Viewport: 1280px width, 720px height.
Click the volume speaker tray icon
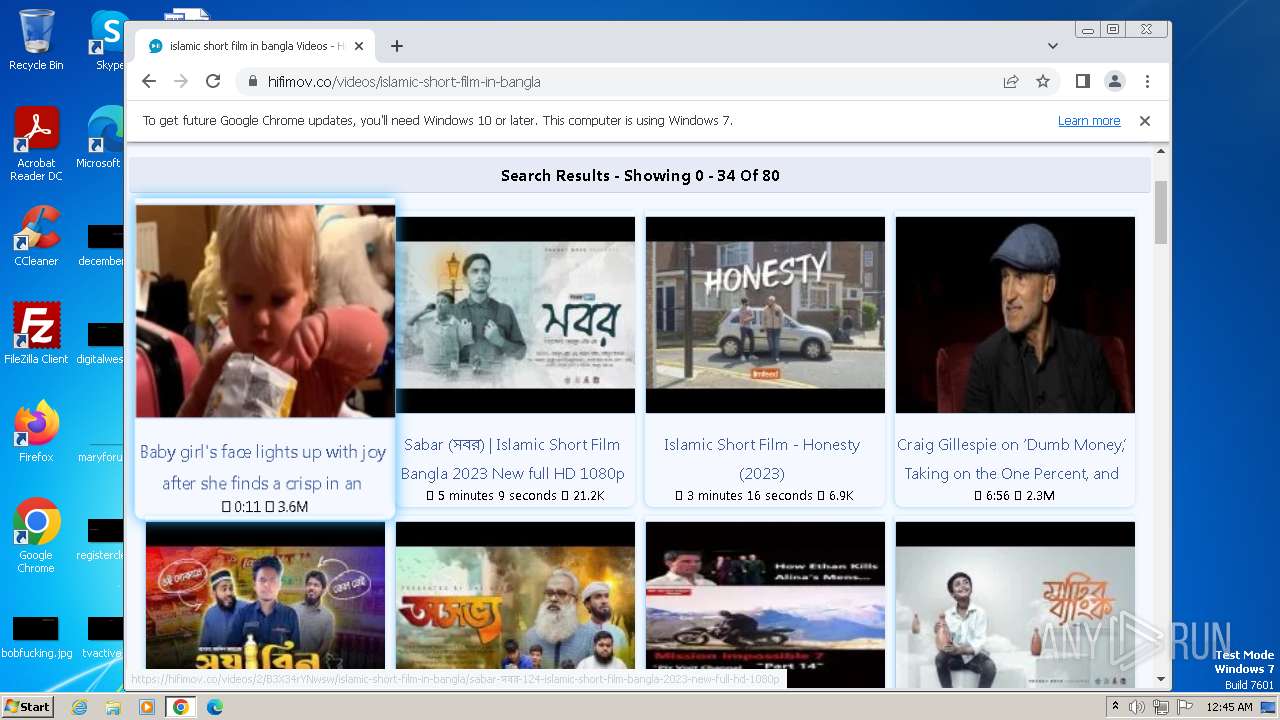1137,707
